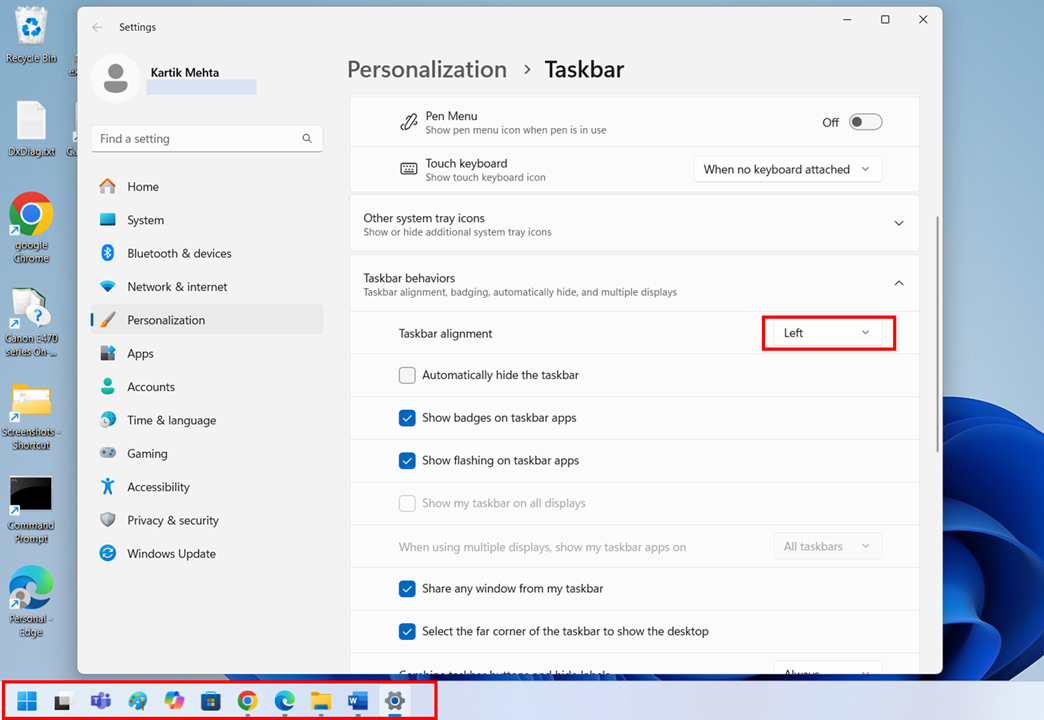
Task: Open Chrome from the taskbar
Action: [x=248, y=701]
